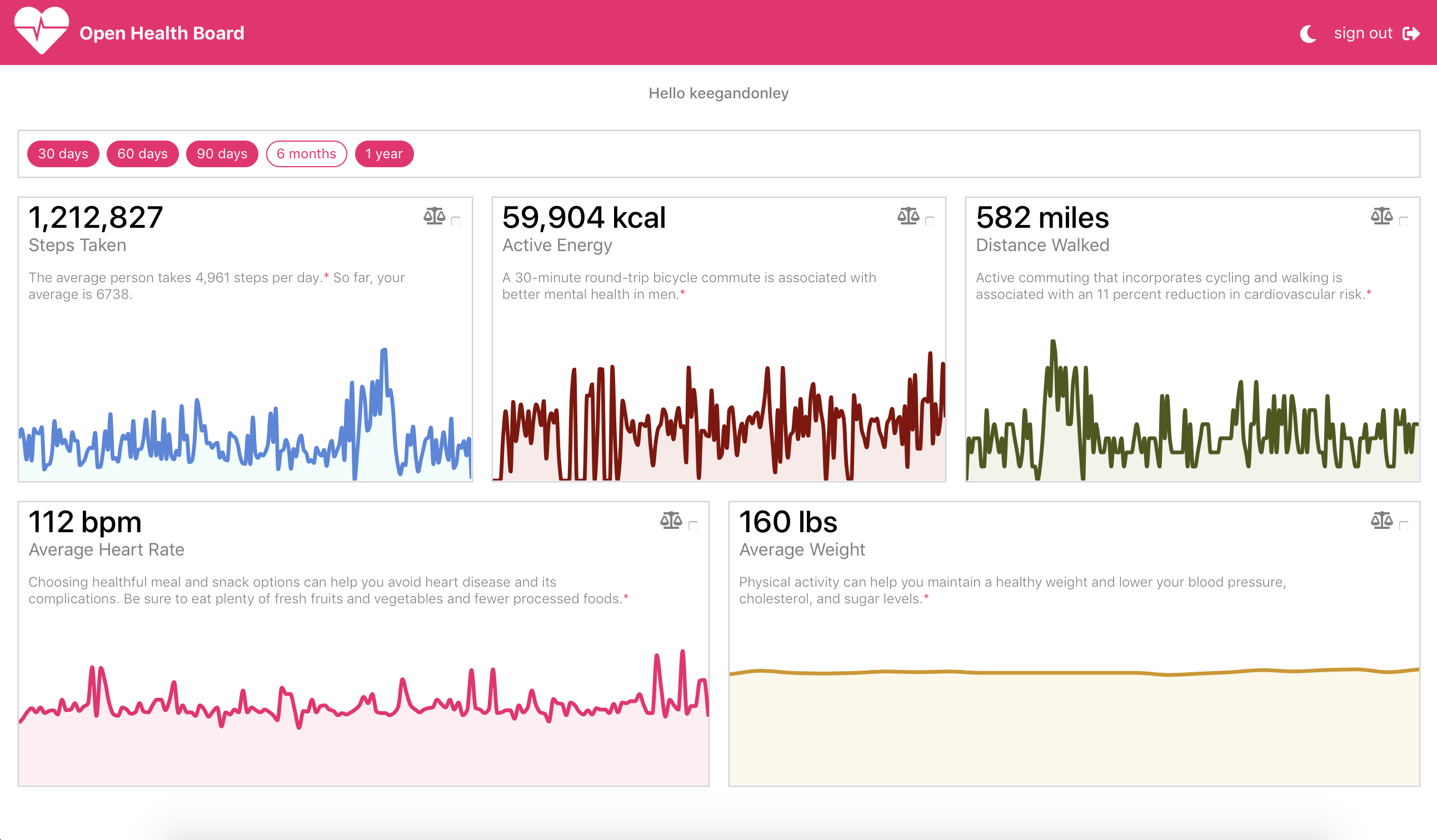Click Steps Taken balance scale icon
1437x840 pixels.
(x=434, y=216)
